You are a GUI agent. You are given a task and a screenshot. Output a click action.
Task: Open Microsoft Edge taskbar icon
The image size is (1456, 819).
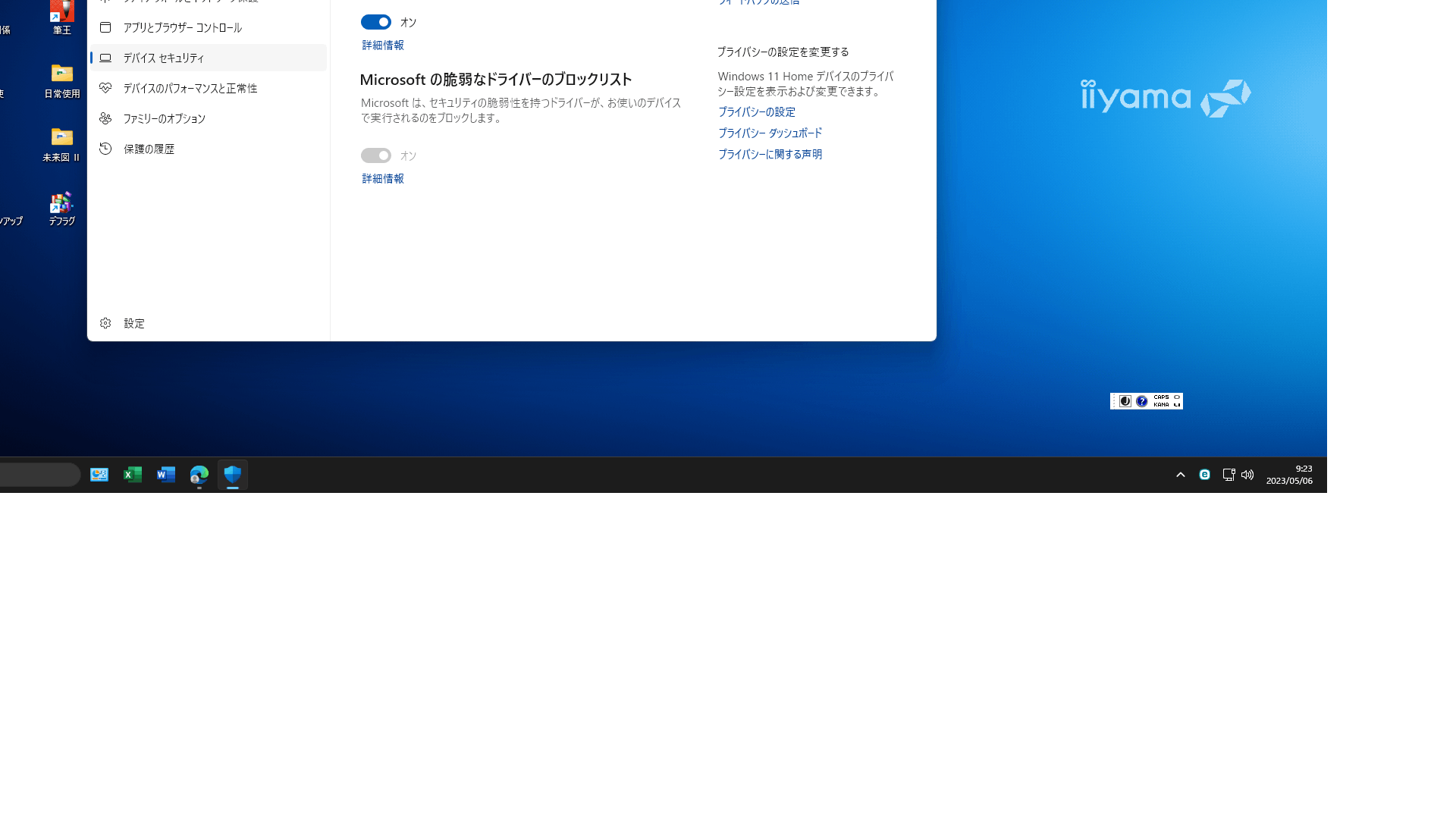click(x=199, y=475)
